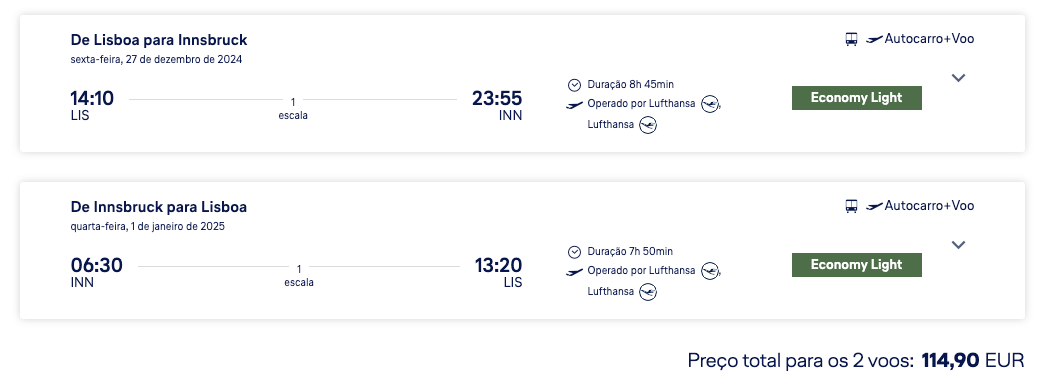Click the clock icon beside Duração 7h 50min

click(574, 252)
